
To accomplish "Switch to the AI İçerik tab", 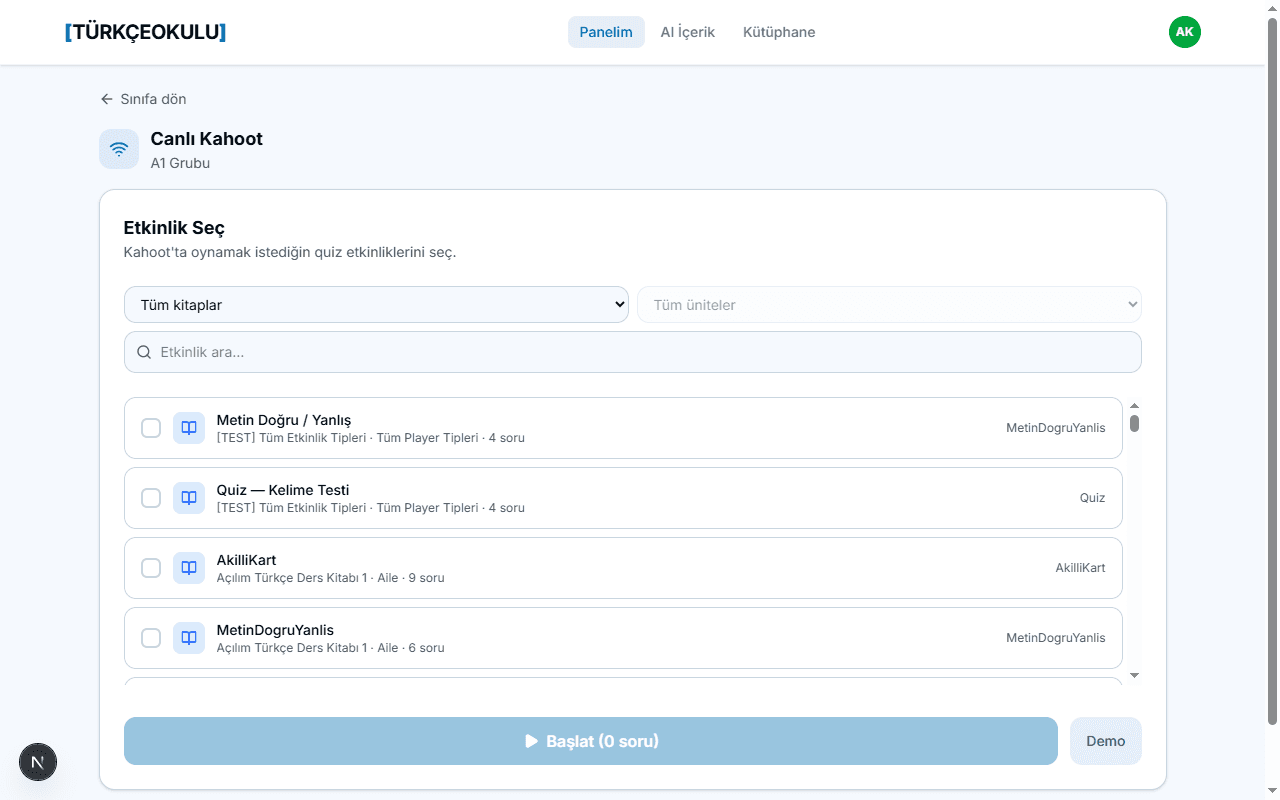I will [x=688, y=32].
